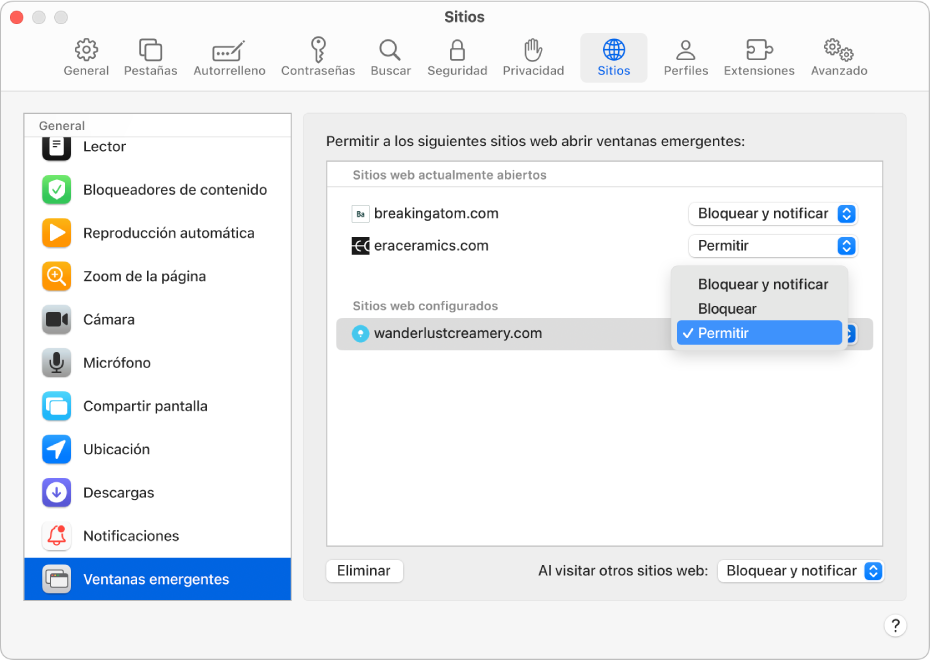Select the Ubicación arrow icon
The image size is (931, 662).
(x=57, y=450)
